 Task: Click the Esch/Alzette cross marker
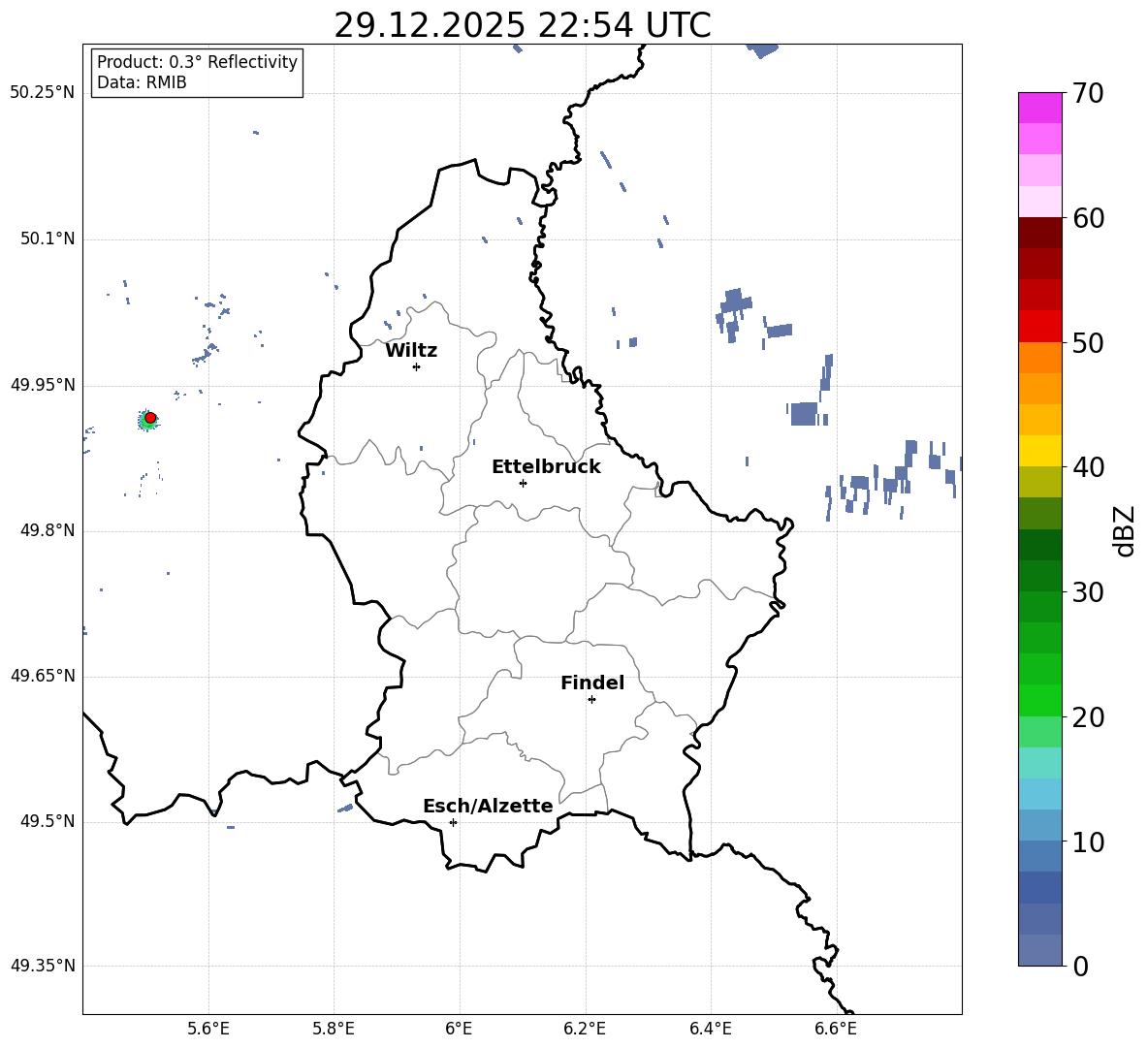click(x=453, y=822)
